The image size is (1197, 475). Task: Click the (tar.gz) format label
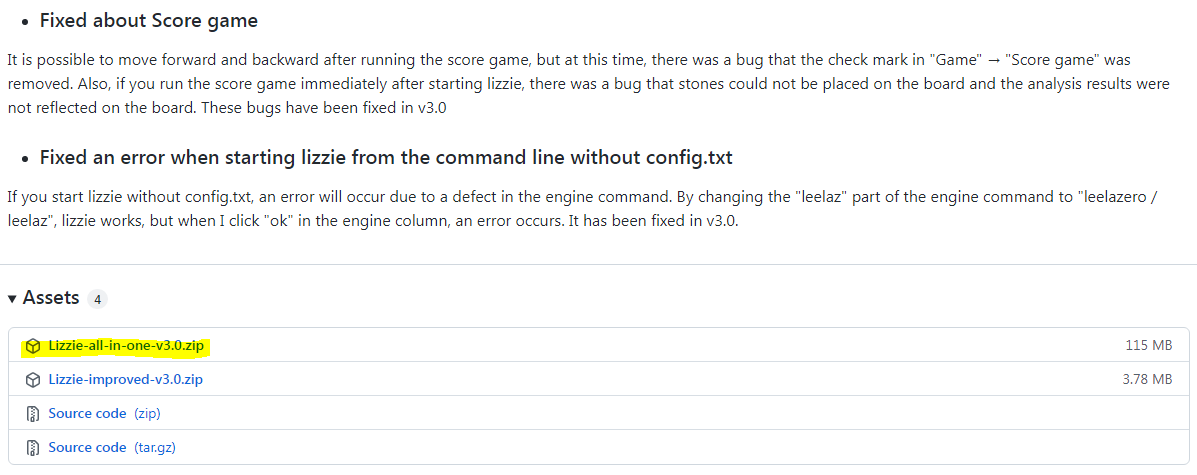click(x=155, y=447)
